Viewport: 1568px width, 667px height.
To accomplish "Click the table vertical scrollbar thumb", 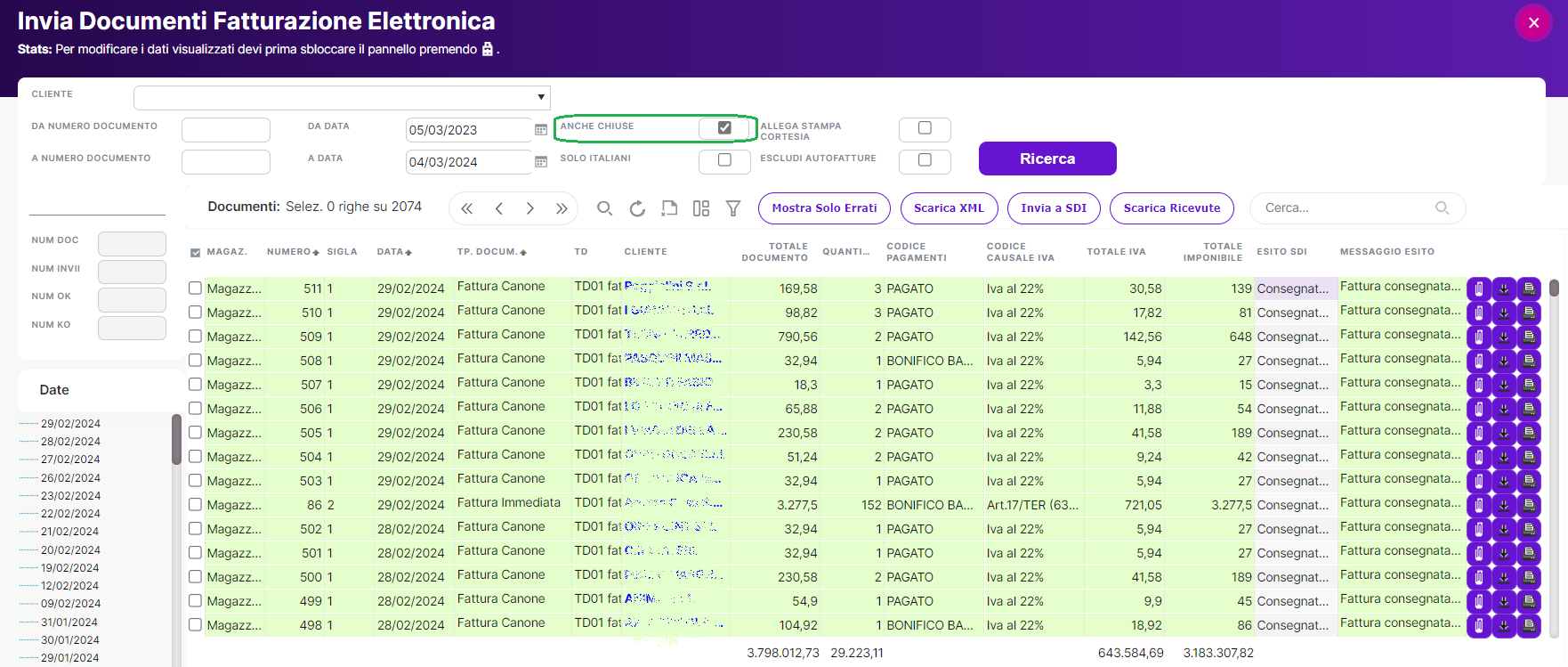I will [1554, 288].
